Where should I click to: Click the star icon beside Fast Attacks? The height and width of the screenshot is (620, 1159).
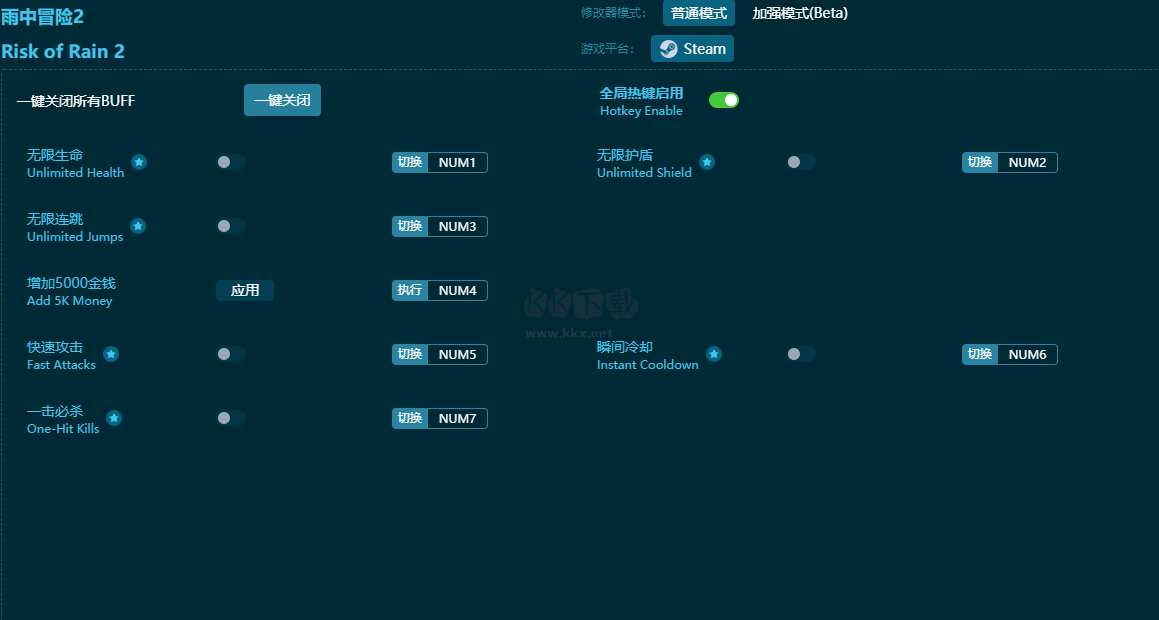[x=111, y=354]
